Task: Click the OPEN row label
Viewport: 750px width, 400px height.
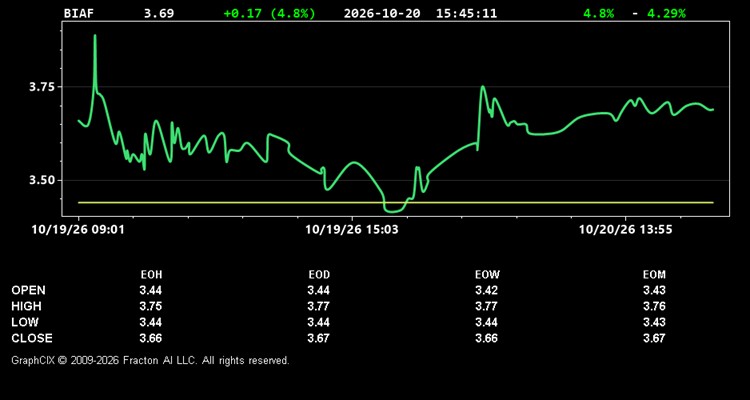Action: coord(29,290)
